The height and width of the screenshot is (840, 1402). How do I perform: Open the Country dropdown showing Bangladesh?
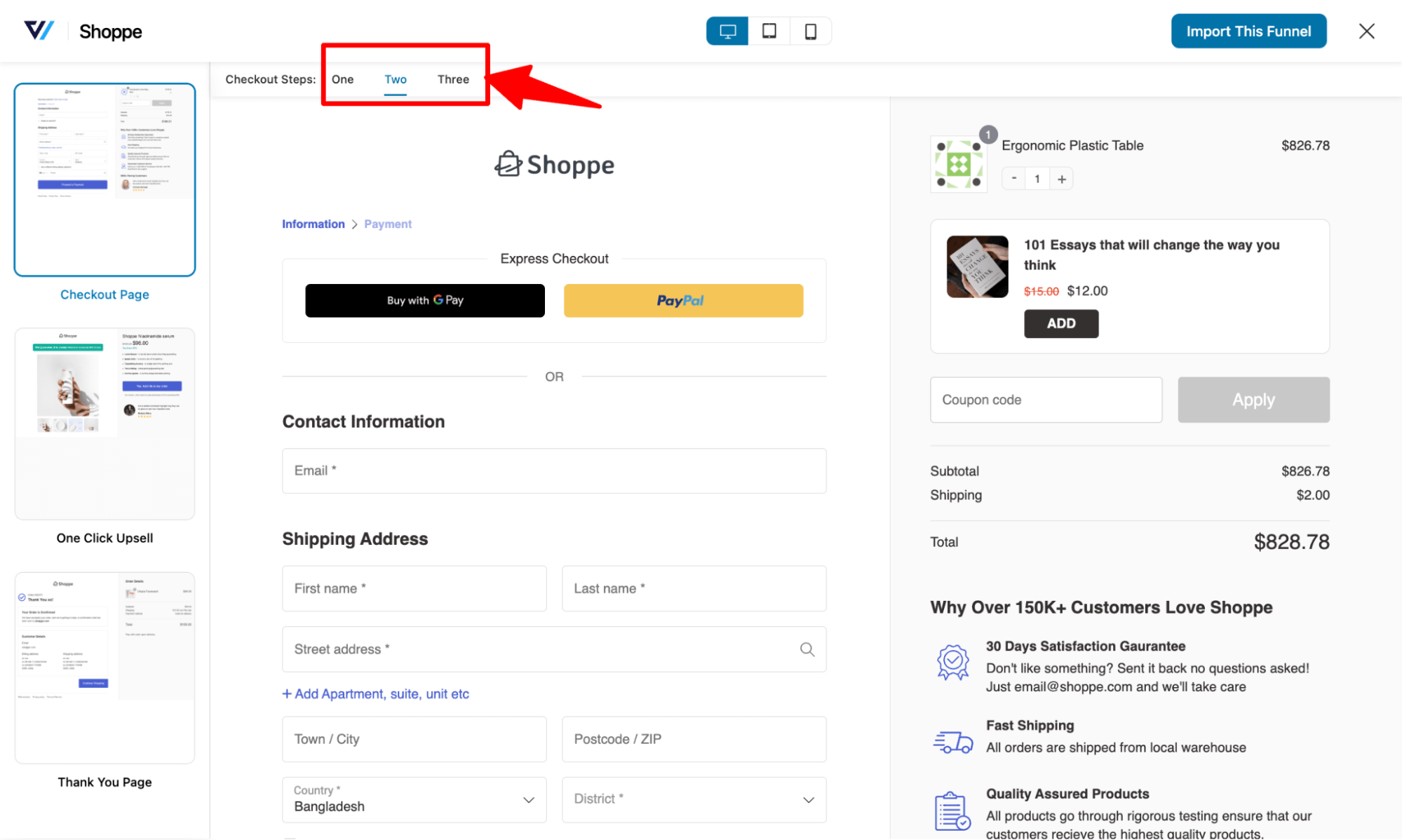pyautogui.click(x=414, y=799)
